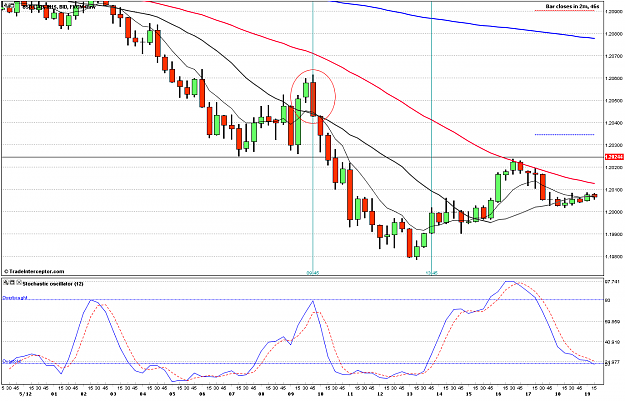Select the Stochastic oscillator (12) title
The height and width of the screenshot is (401, 625).
53,284
